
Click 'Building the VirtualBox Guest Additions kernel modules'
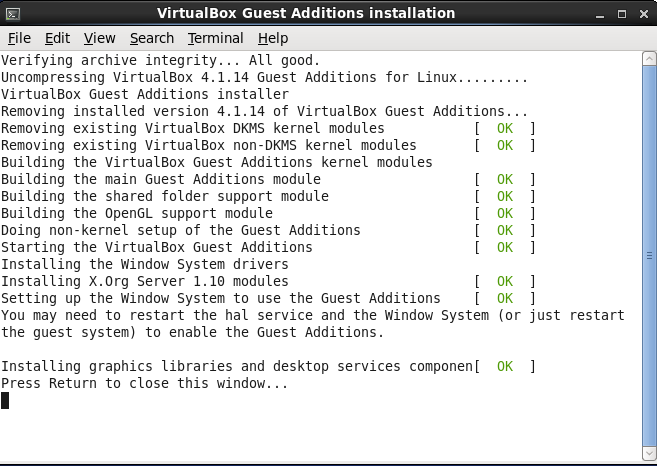217,162
